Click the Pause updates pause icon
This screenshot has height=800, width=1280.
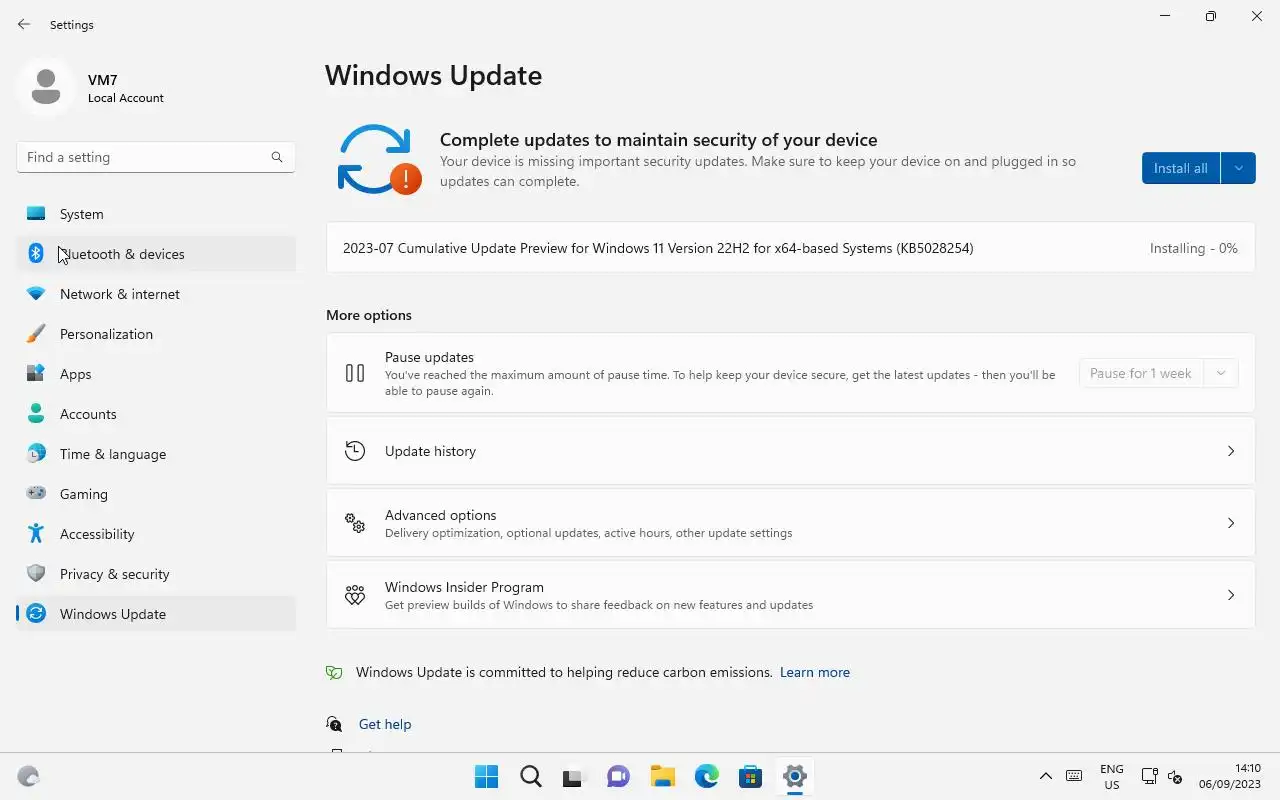(x=355, y=373)
